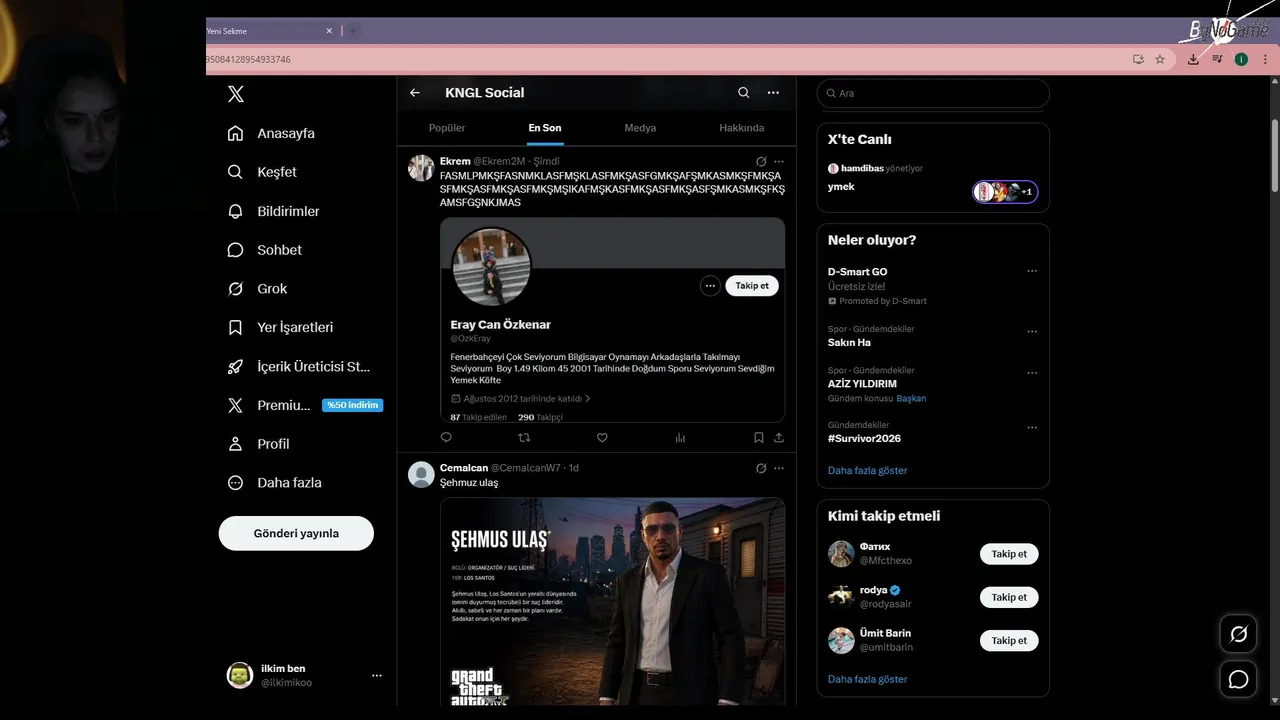The image size is (1280, 720).
Task: Open Grok icon in sidebar
Action: 236,289
